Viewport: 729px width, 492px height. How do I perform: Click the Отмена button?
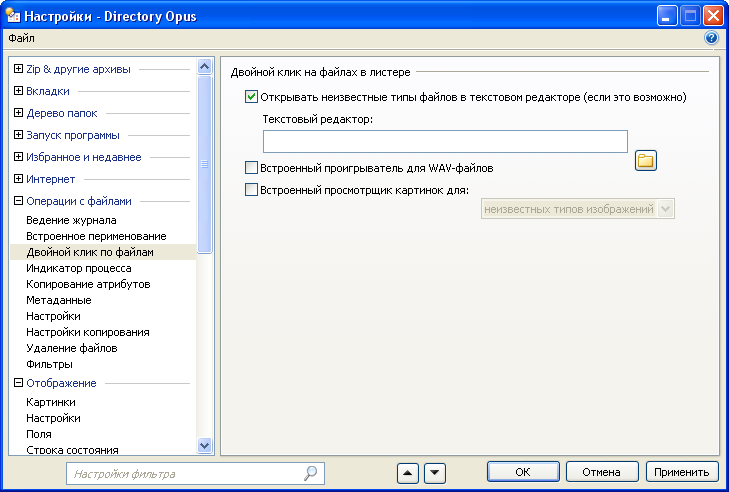602,472
